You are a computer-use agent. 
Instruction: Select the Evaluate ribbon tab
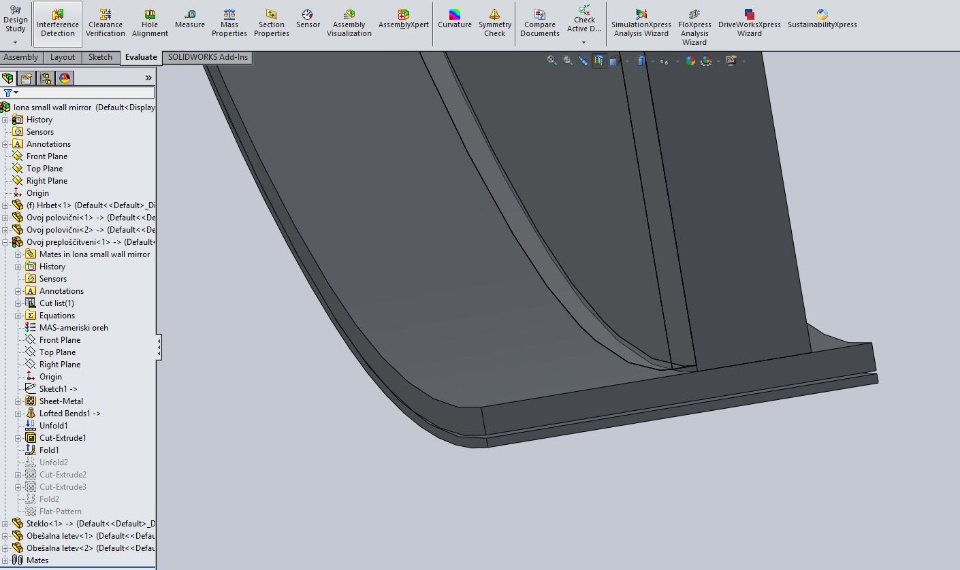pos(141,57)
